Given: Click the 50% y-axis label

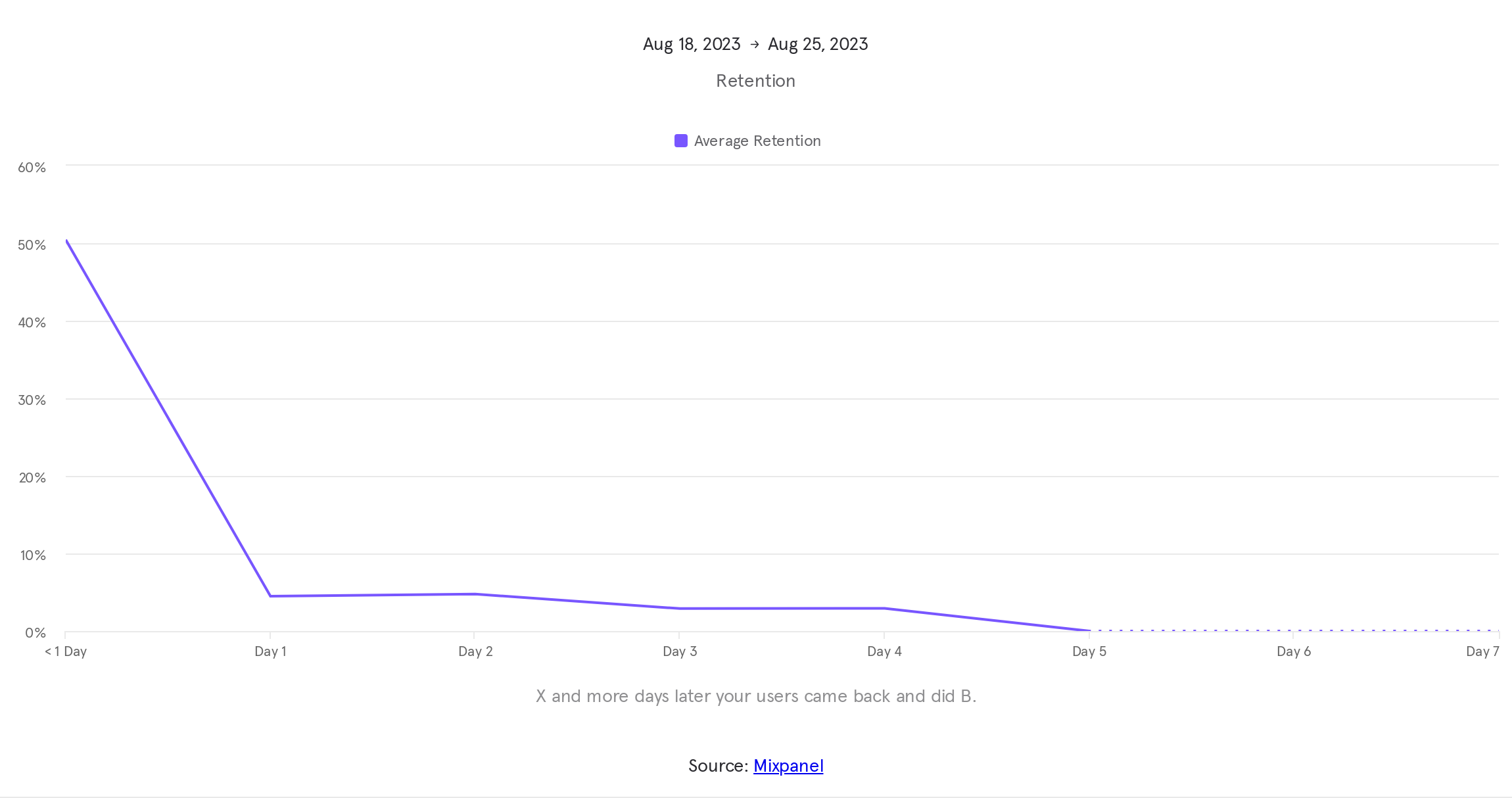Looking at the screenshot, I should [x=32, y=245].
